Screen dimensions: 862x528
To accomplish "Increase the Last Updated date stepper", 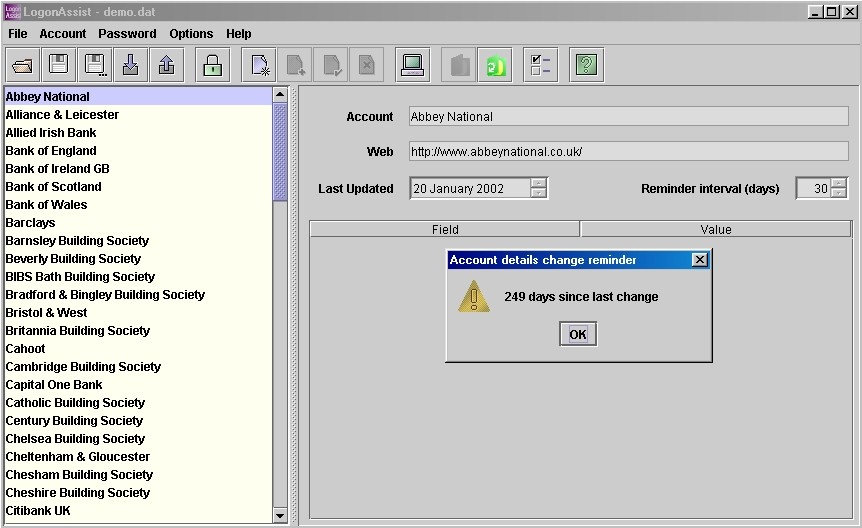I will coord(539,183).
